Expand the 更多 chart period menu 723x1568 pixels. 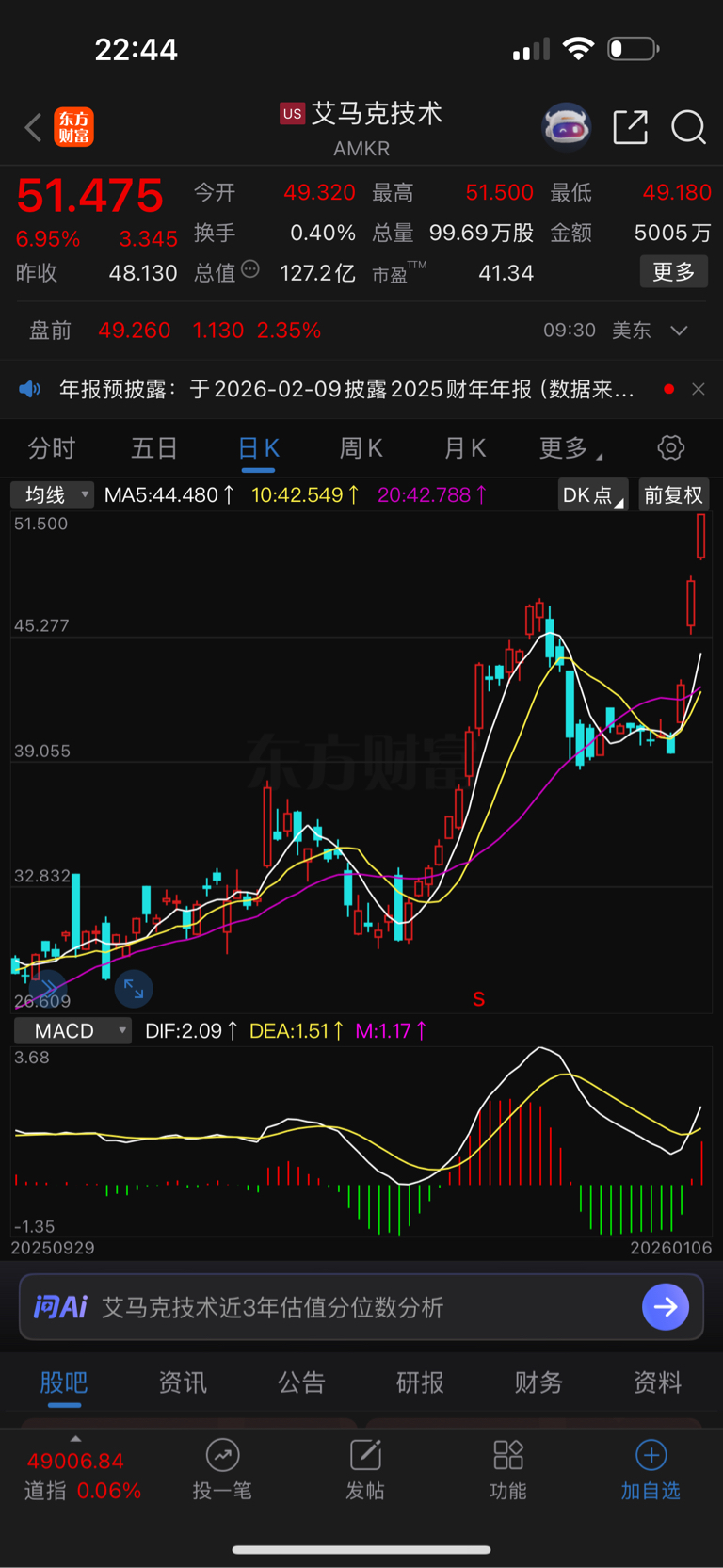pyautogui.click(x=570, y=448)
